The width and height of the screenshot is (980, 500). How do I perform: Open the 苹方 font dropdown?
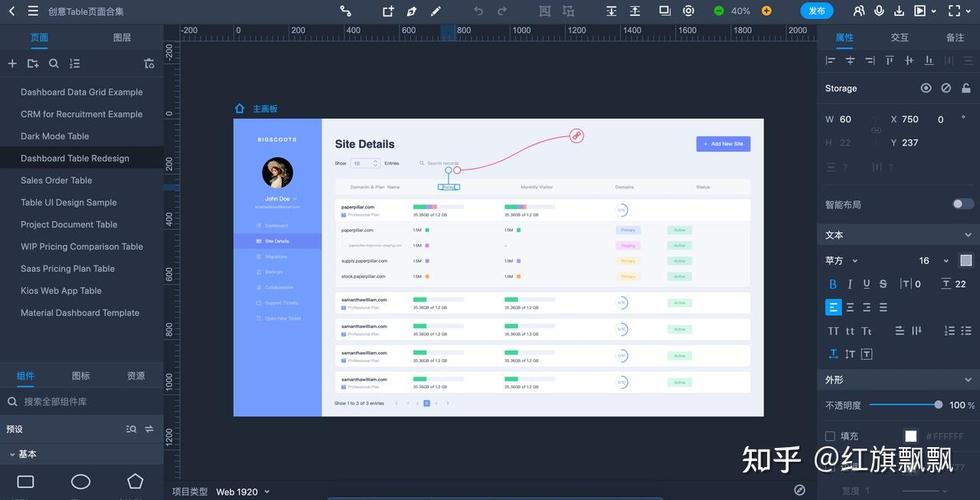click(x=842, y=261)
